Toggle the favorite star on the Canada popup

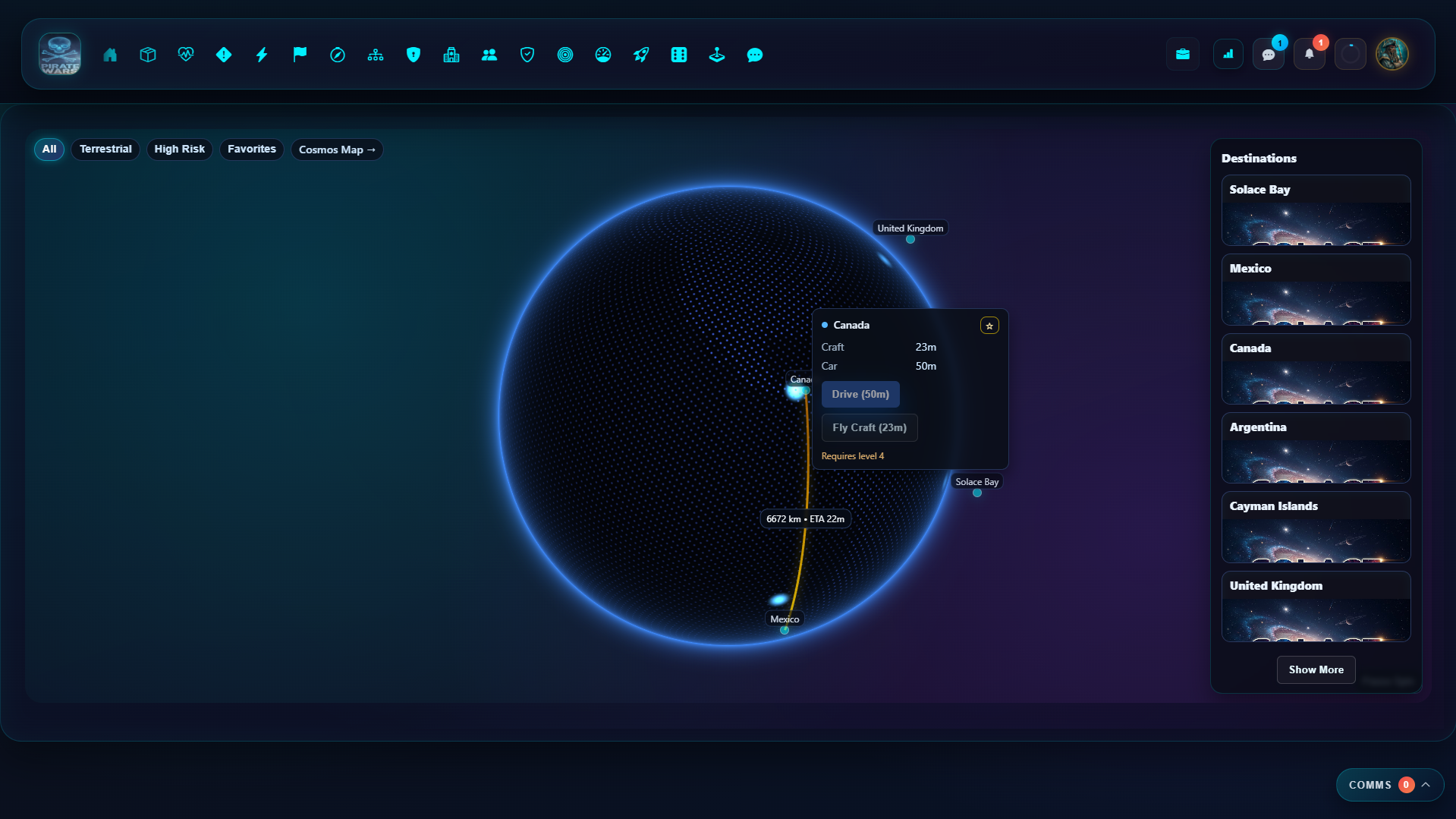989,325
